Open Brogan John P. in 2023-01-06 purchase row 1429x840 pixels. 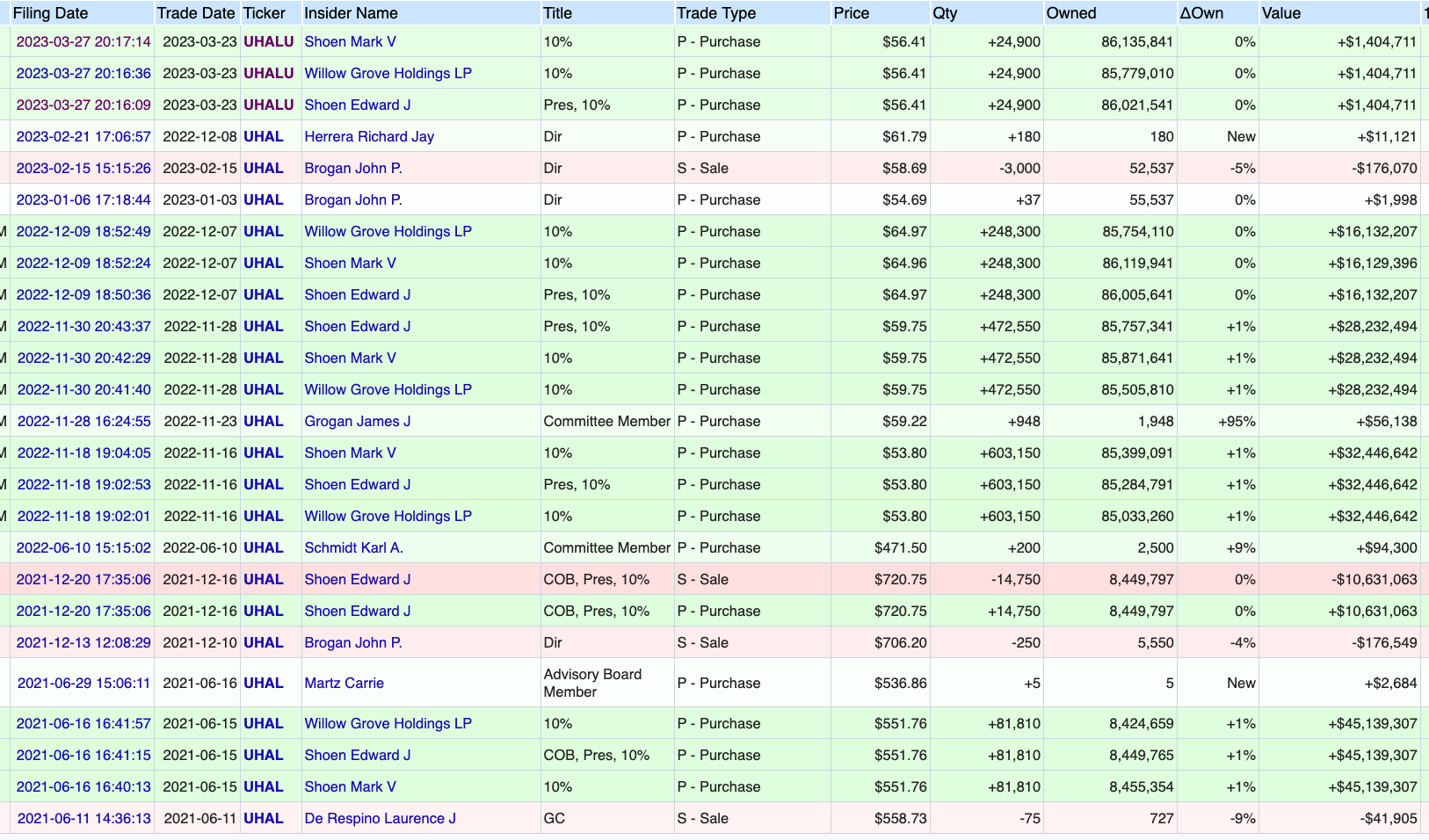point(353,199)
